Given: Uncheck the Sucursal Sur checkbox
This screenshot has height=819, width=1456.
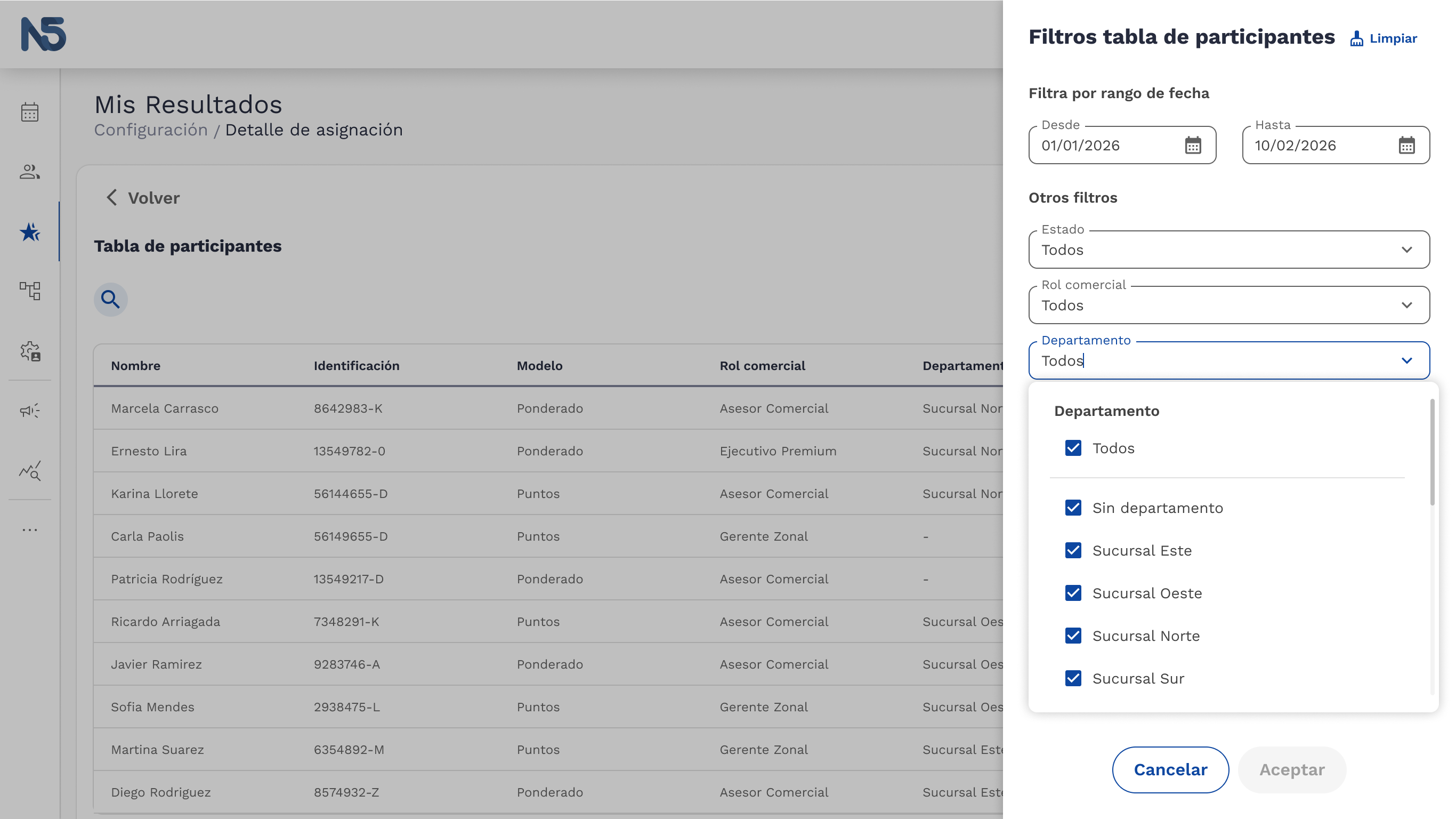Looking at the screenshot, I should (x=1073, y=678).
